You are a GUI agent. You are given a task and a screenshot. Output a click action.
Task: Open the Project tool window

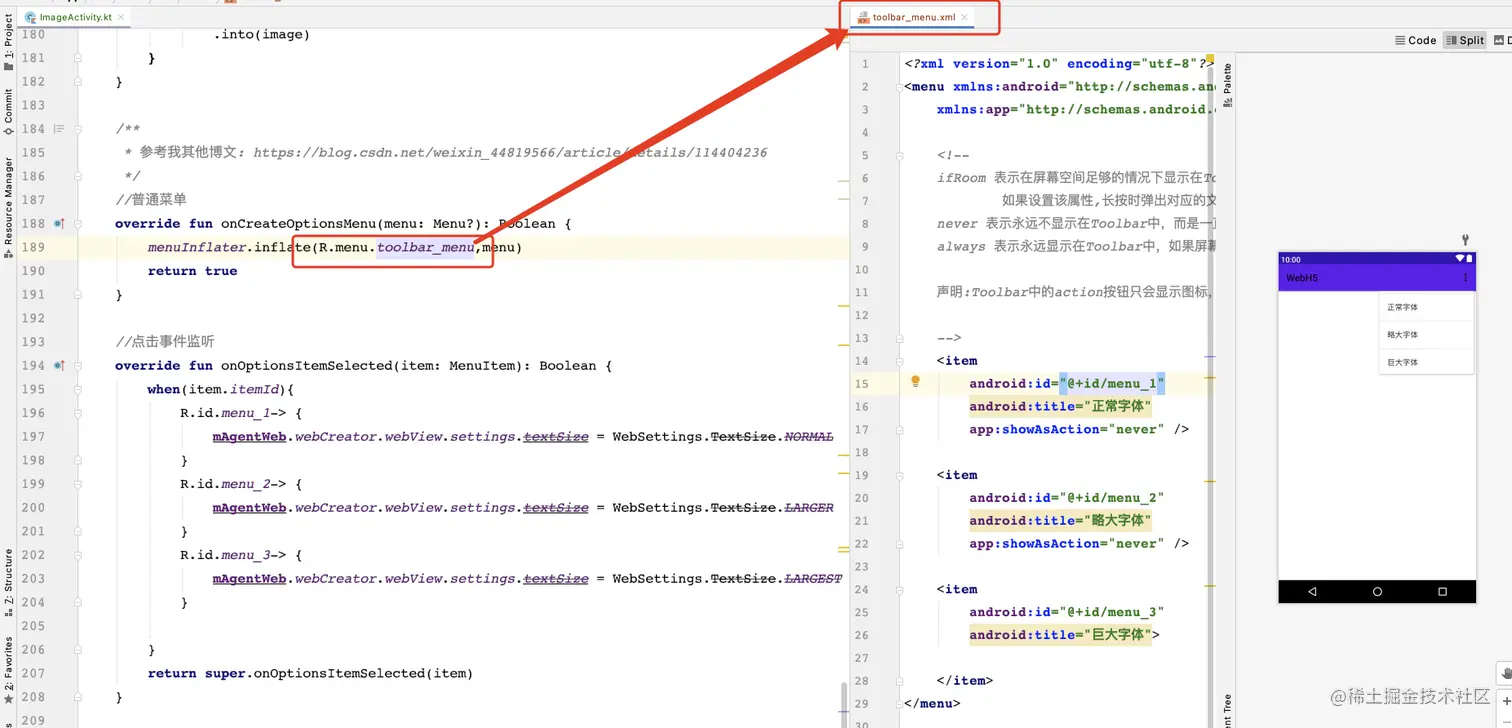[x=9, y=44]
